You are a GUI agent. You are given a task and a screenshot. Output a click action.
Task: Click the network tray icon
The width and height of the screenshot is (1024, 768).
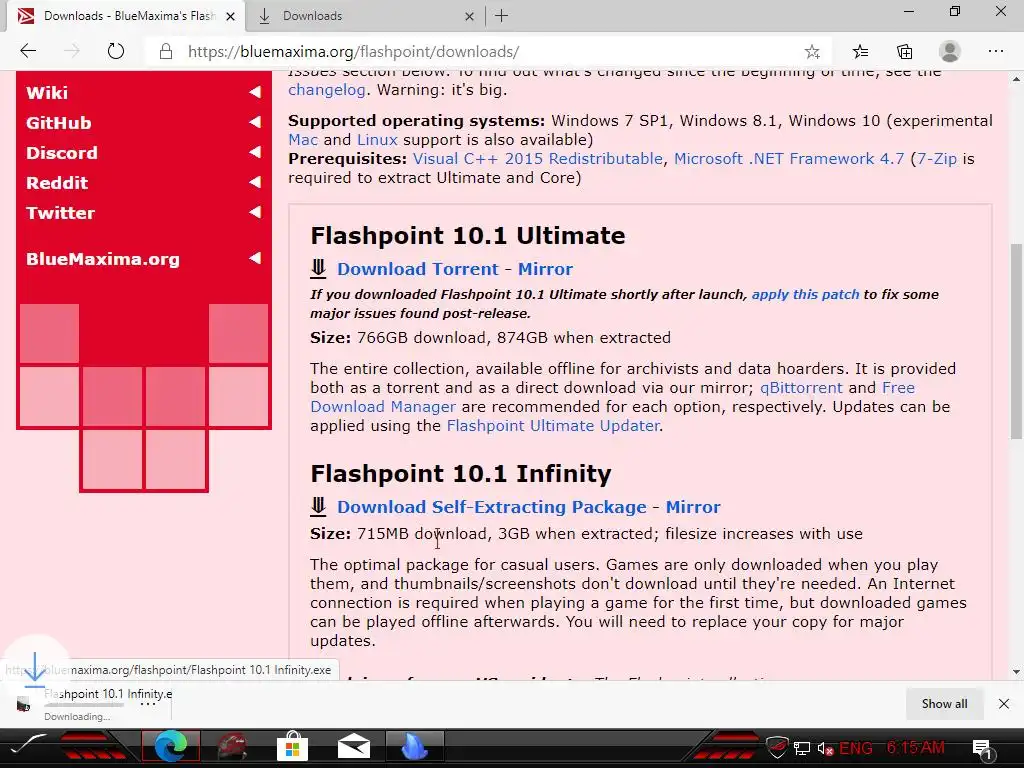point(802,748)
